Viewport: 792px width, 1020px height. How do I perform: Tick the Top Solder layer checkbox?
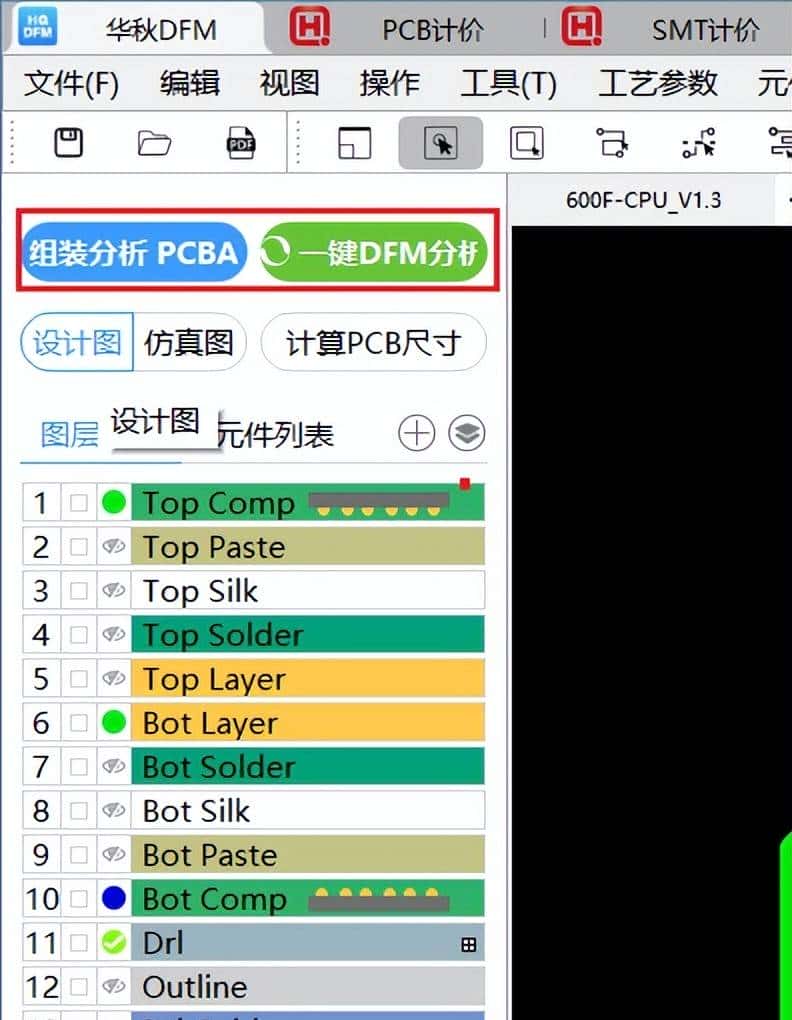79,634
